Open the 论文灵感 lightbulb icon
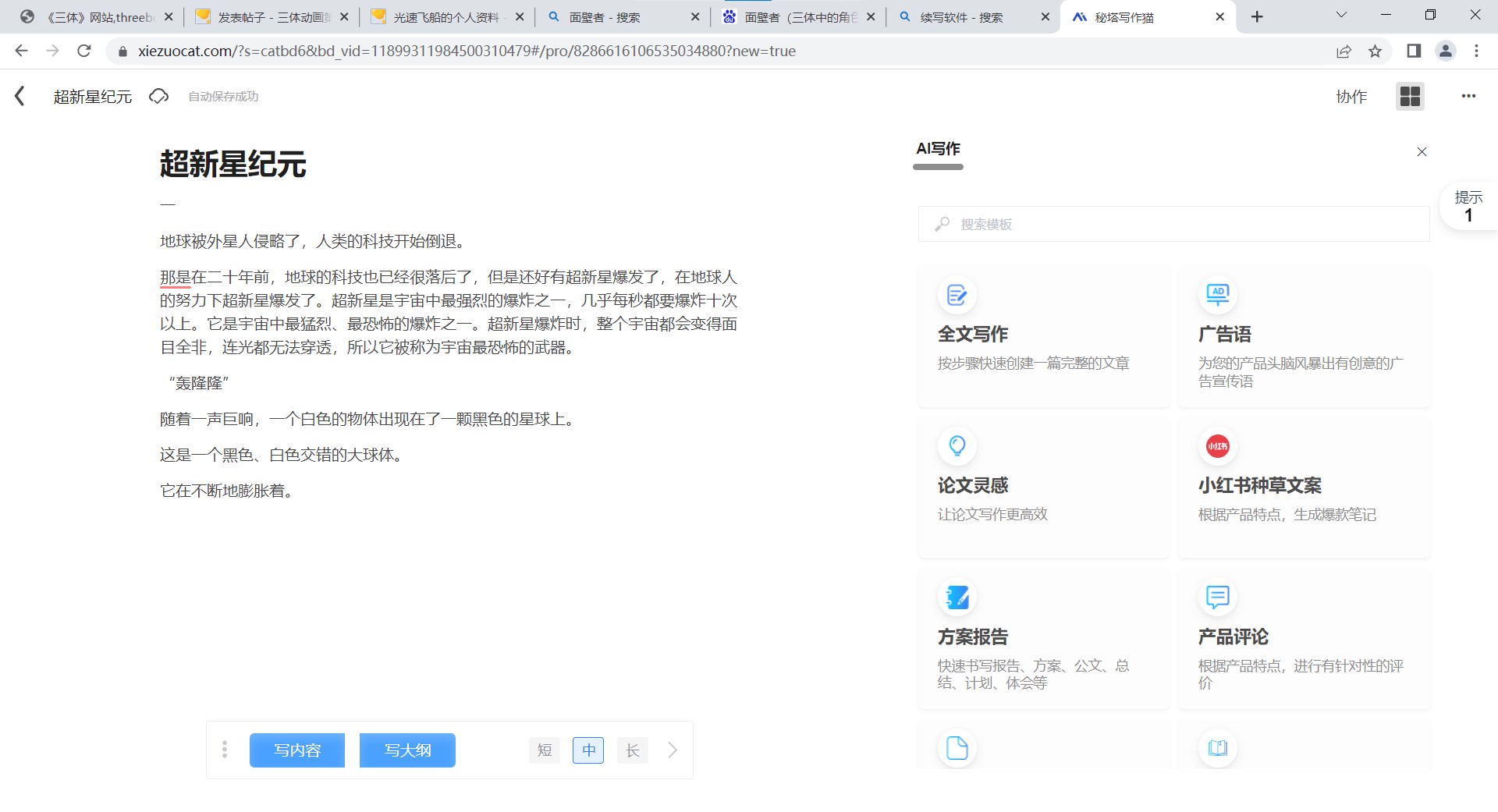The height and width of the screenshot is (812, 1498). coord(957,446)
